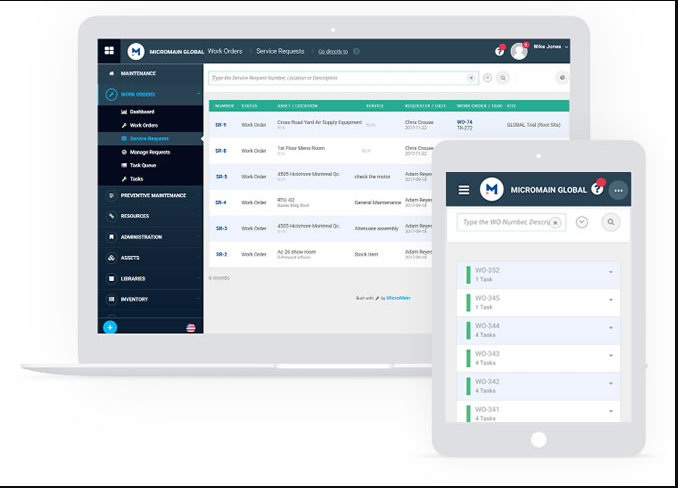Open the SR-9 service request link
678x488 pixels.
click(x=221, y=125)
